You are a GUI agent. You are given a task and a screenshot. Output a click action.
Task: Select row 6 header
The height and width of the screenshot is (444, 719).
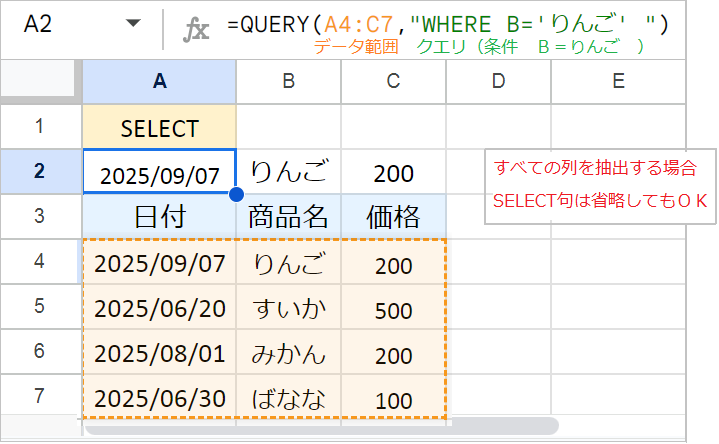tap(40, 351)
